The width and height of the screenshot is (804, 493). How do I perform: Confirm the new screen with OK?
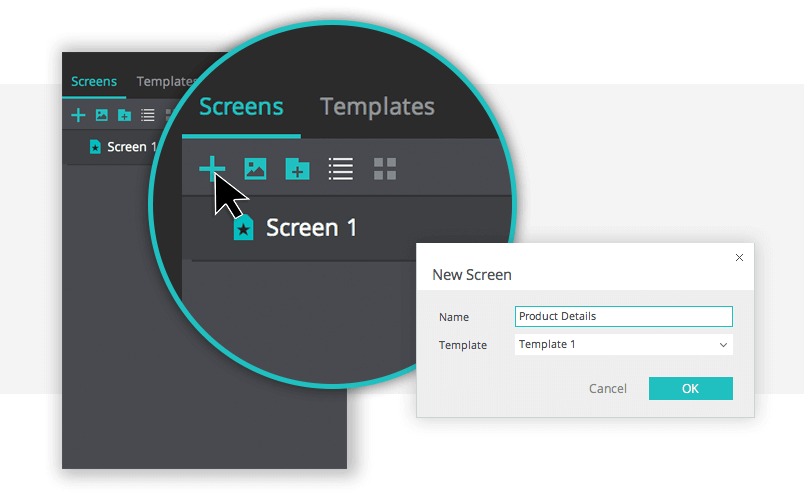click(690, 388)
